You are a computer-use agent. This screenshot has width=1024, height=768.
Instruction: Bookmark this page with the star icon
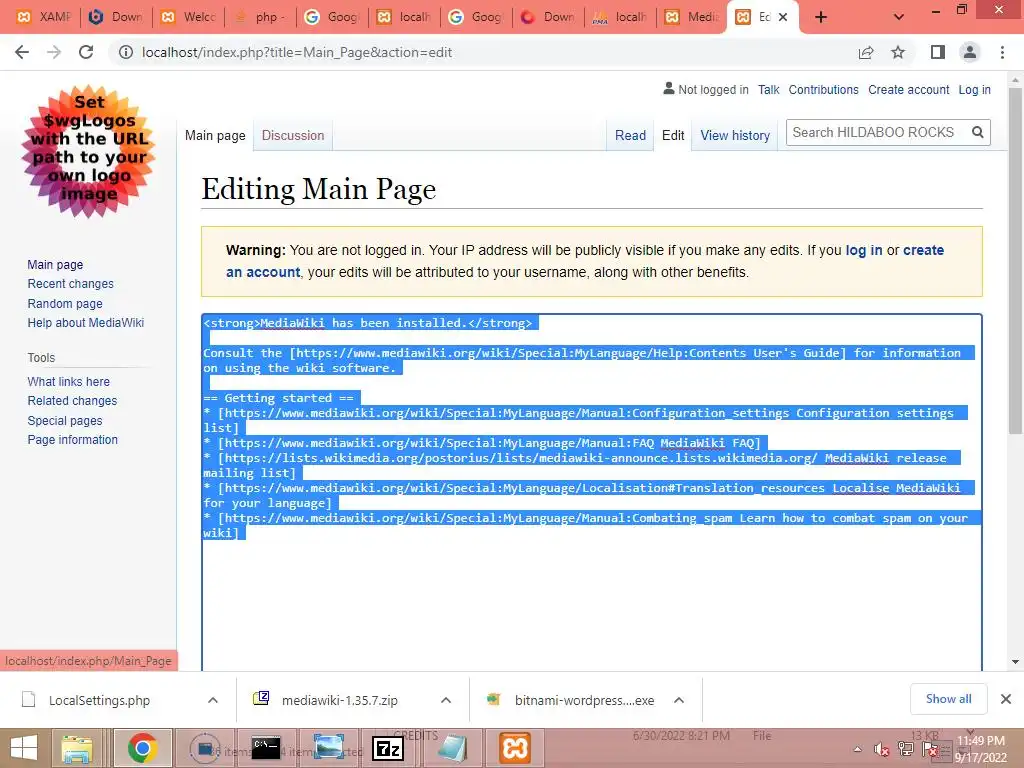pyautogui.click(x=899, y=52)
